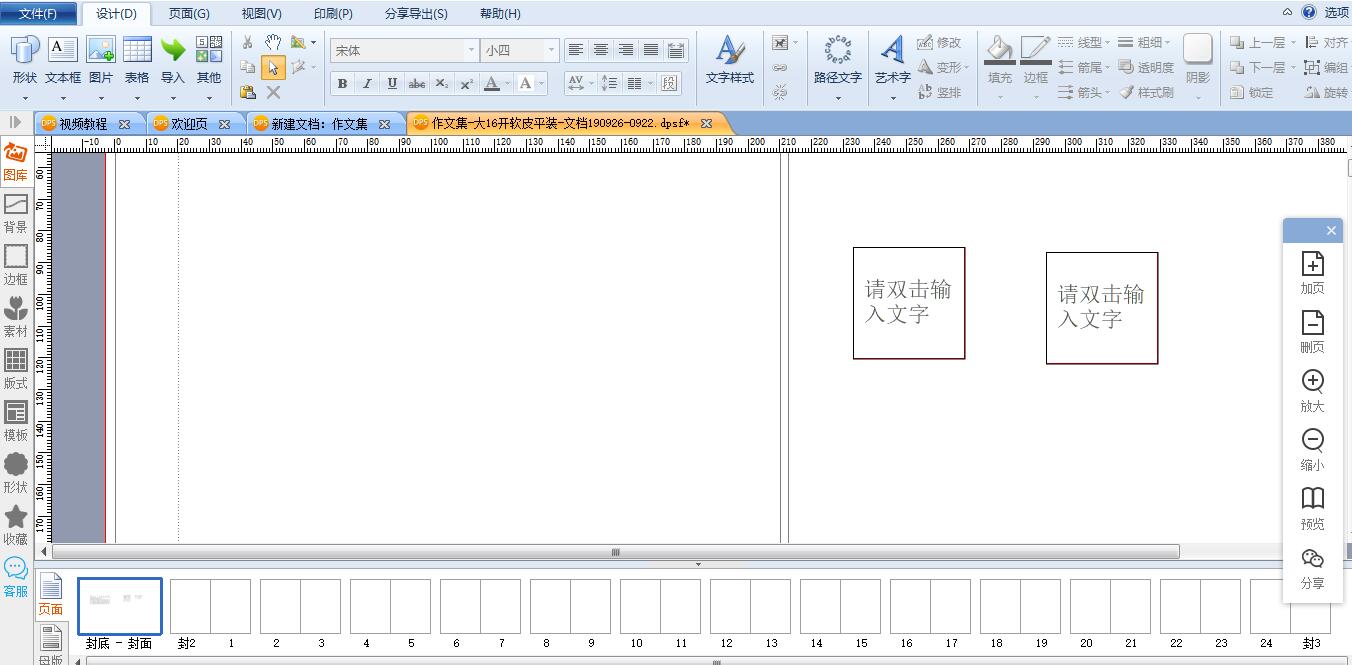Click 放大 zoom in magnifier

[x=1312, y=382]
